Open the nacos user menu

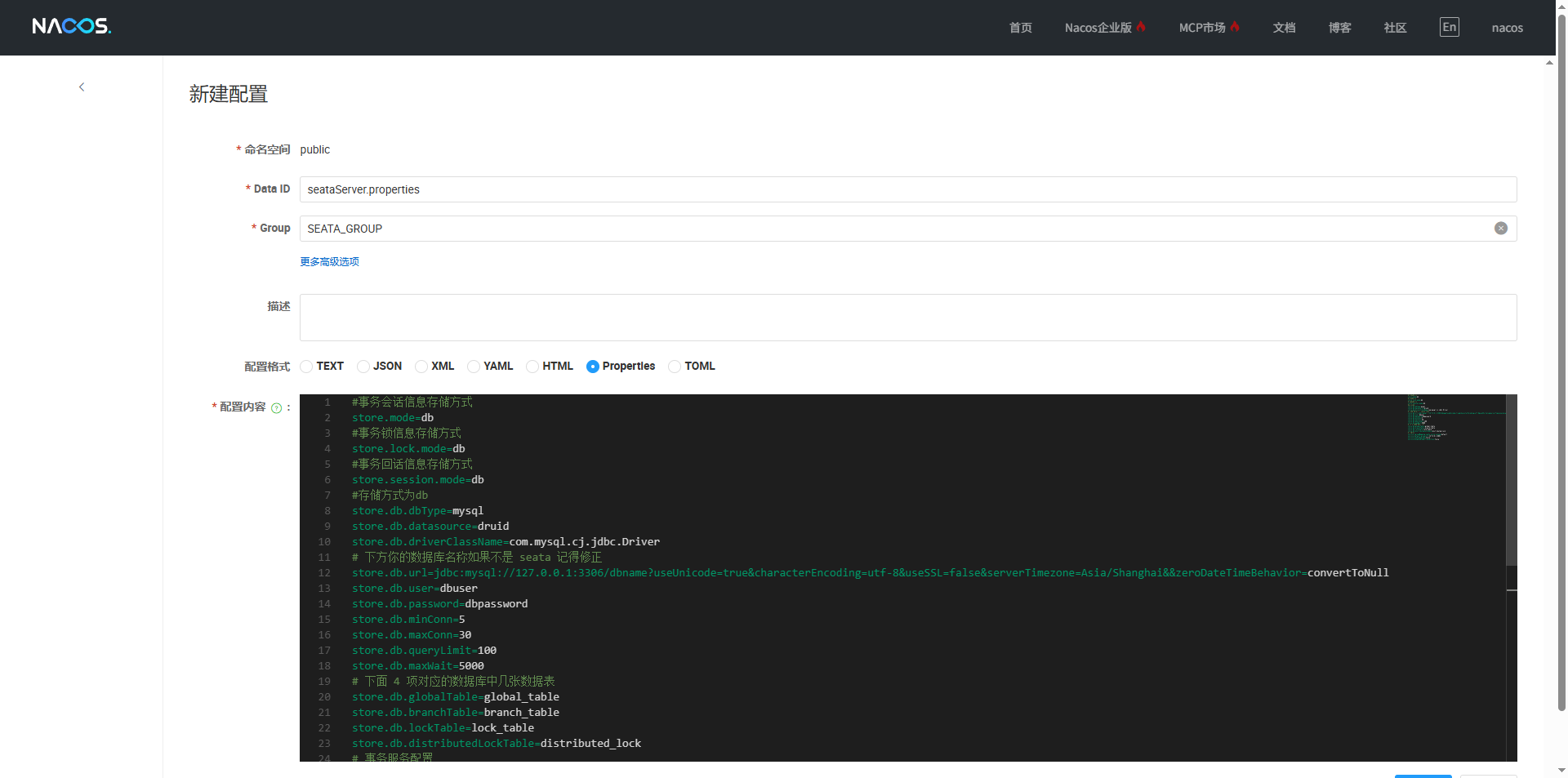click(1507, 28)
